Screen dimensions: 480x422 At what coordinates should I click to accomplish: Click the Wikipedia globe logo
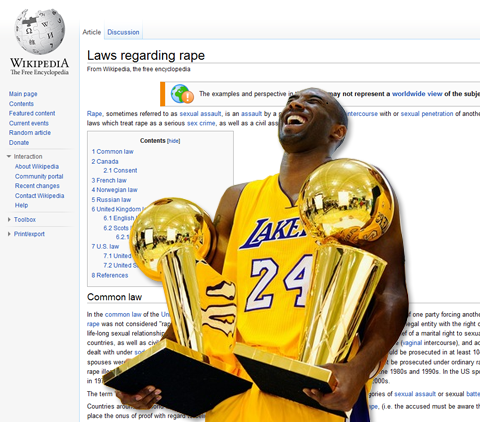coord(40,32)
